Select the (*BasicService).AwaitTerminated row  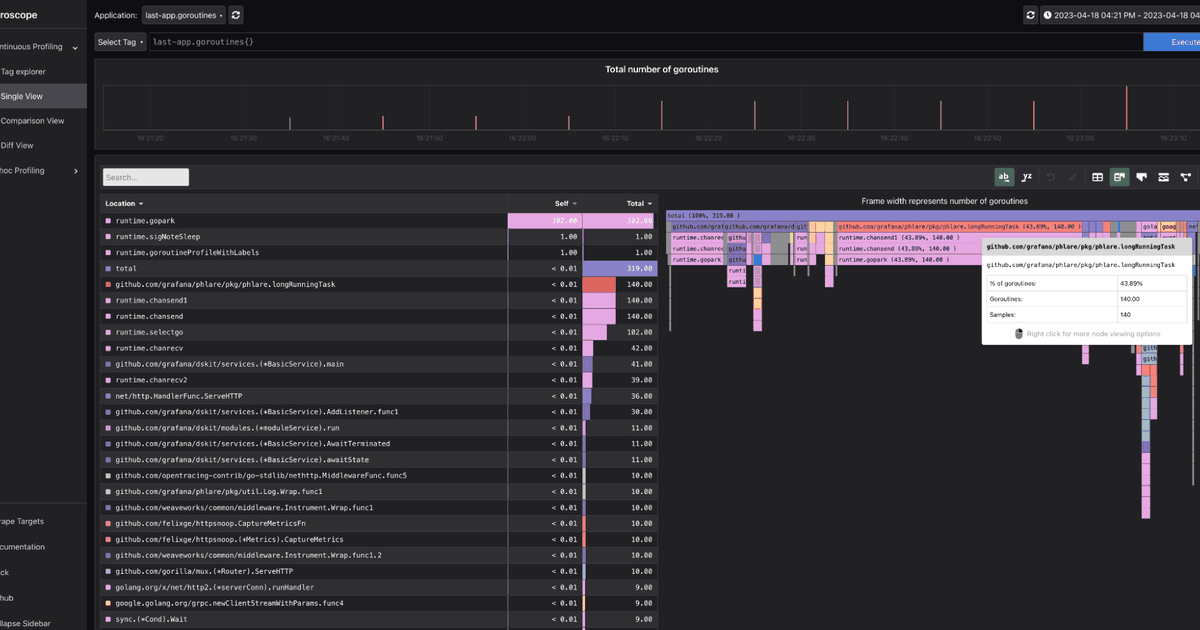coord(380,444)
